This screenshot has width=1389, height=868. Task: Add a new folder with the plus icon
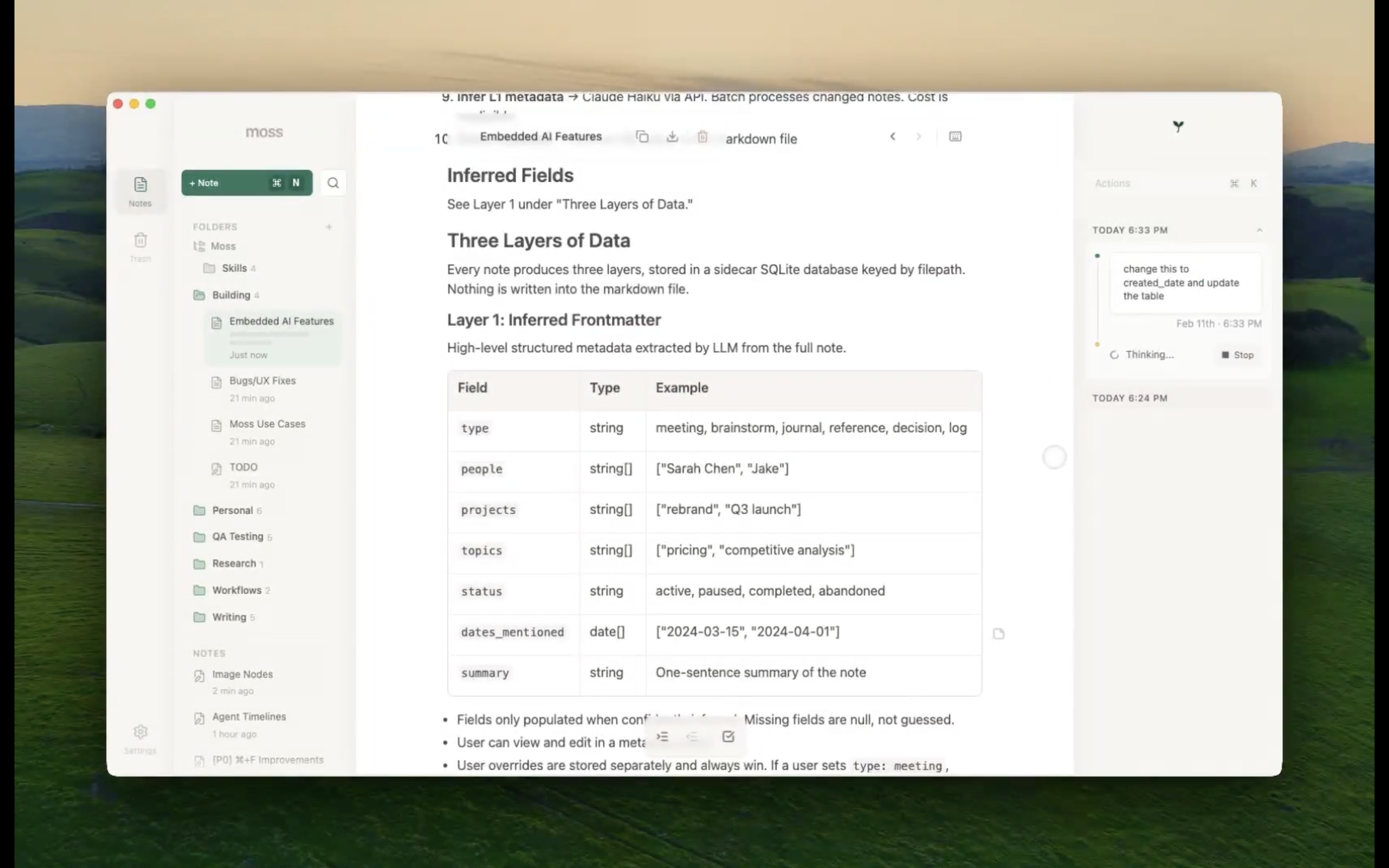[x=329, y=227]
